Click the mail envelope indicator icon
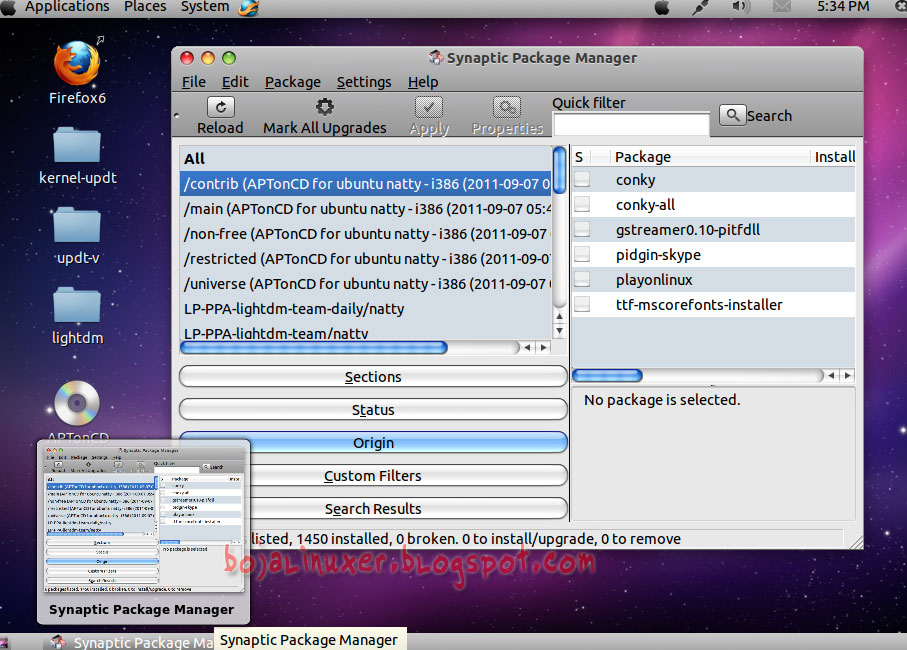The height and width of the screenshot is (650, 907). (x=781, y=7)
